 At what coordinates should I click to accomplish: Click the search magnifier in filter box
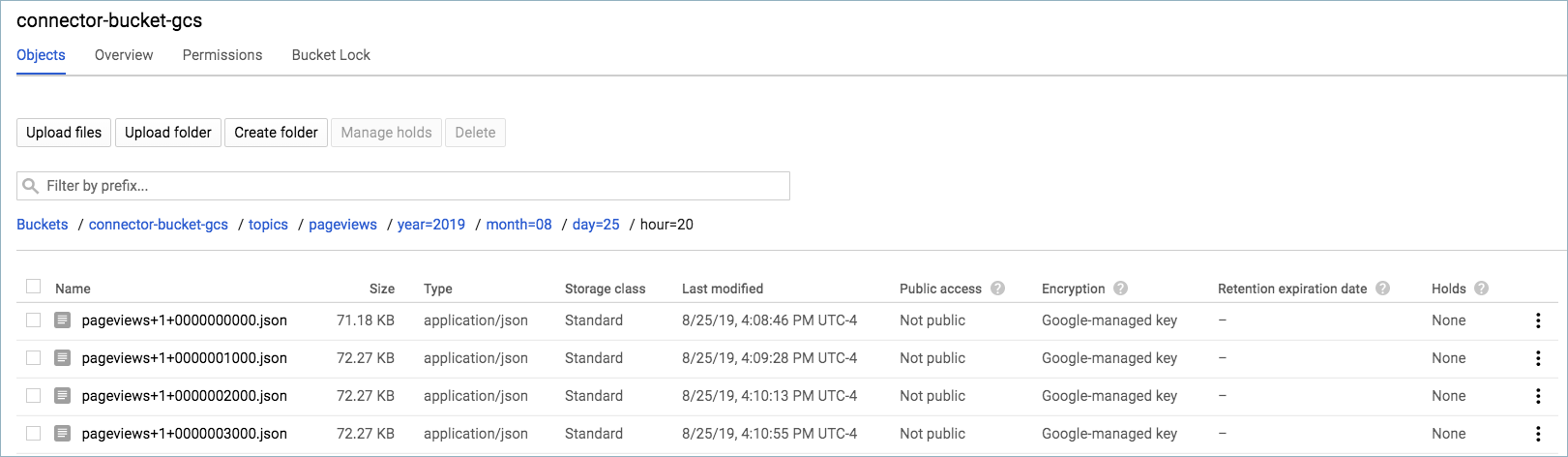point(31,186)
